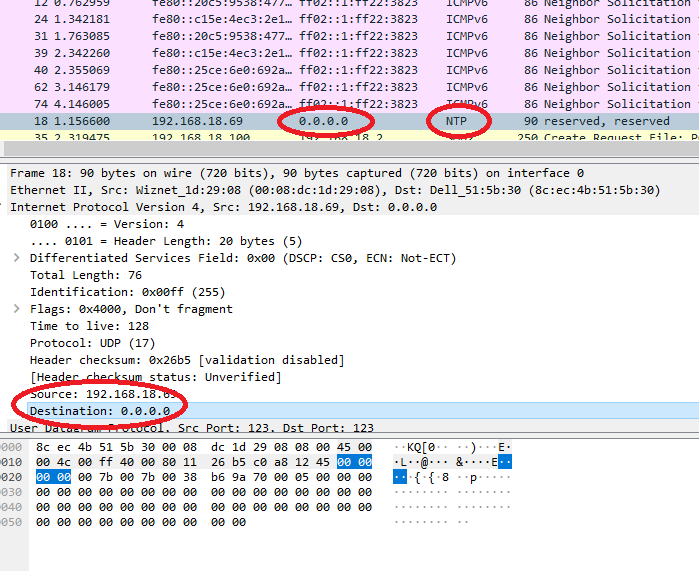Select packet 31 at time 1.763085
699x571 pixels.
click(350, 36)
